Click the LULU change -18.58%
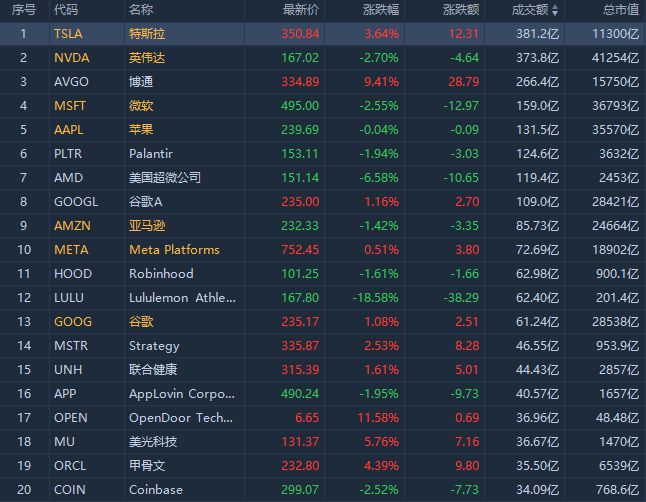The image size is (646, 502). [376, 298]
